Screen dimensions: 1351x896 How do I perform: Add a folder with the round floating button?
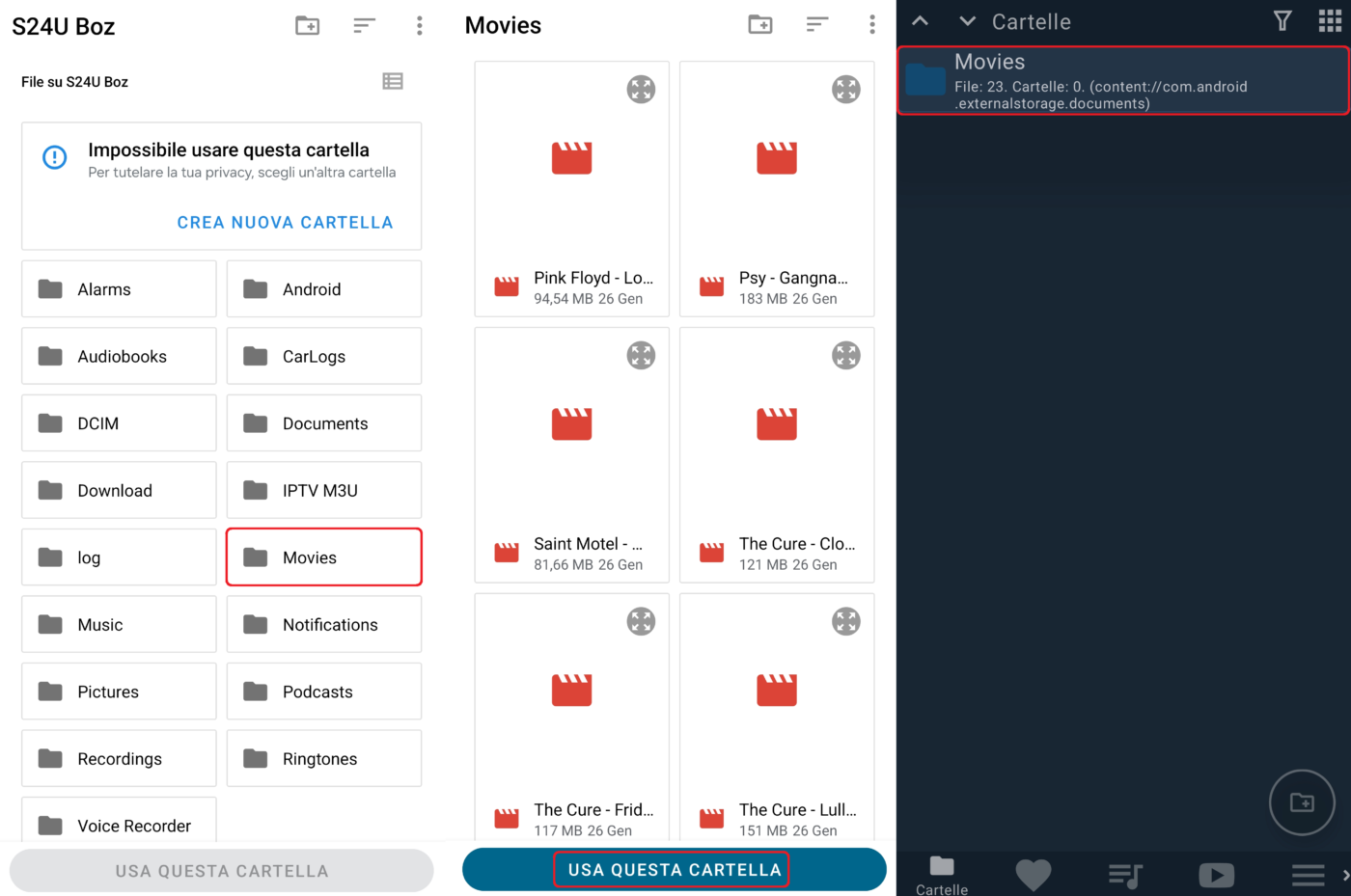click(1302, 802)
